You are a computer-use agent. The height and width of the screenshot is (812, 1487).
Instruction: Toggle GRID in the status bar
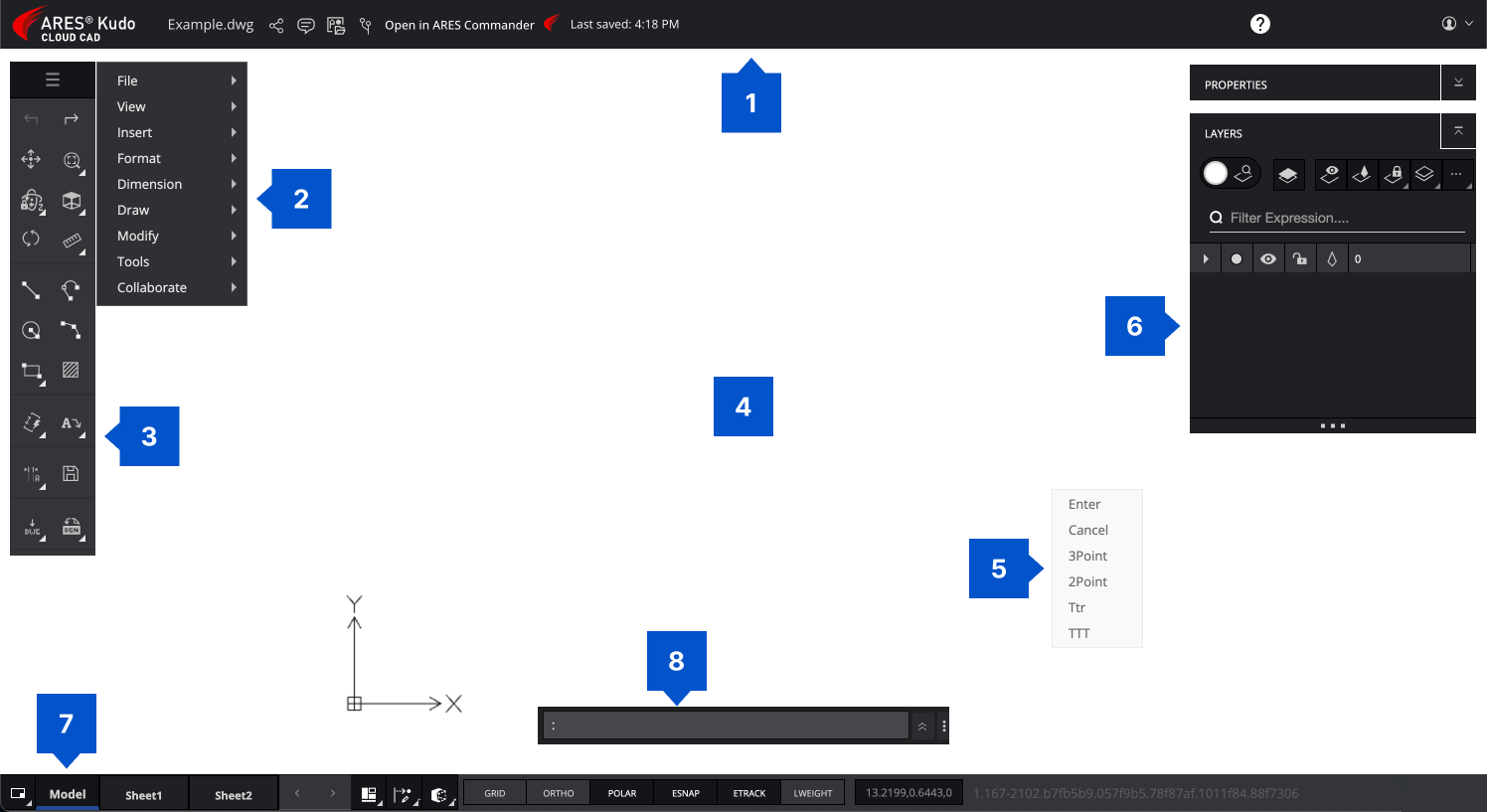coord(495,793)
